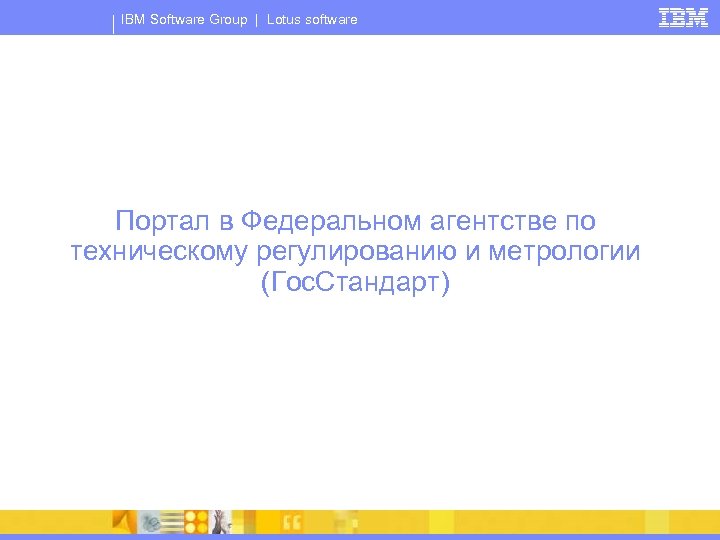Click the IBM logo in the header
This screenshot has height=540, width=720.
[x=683, y=18]
